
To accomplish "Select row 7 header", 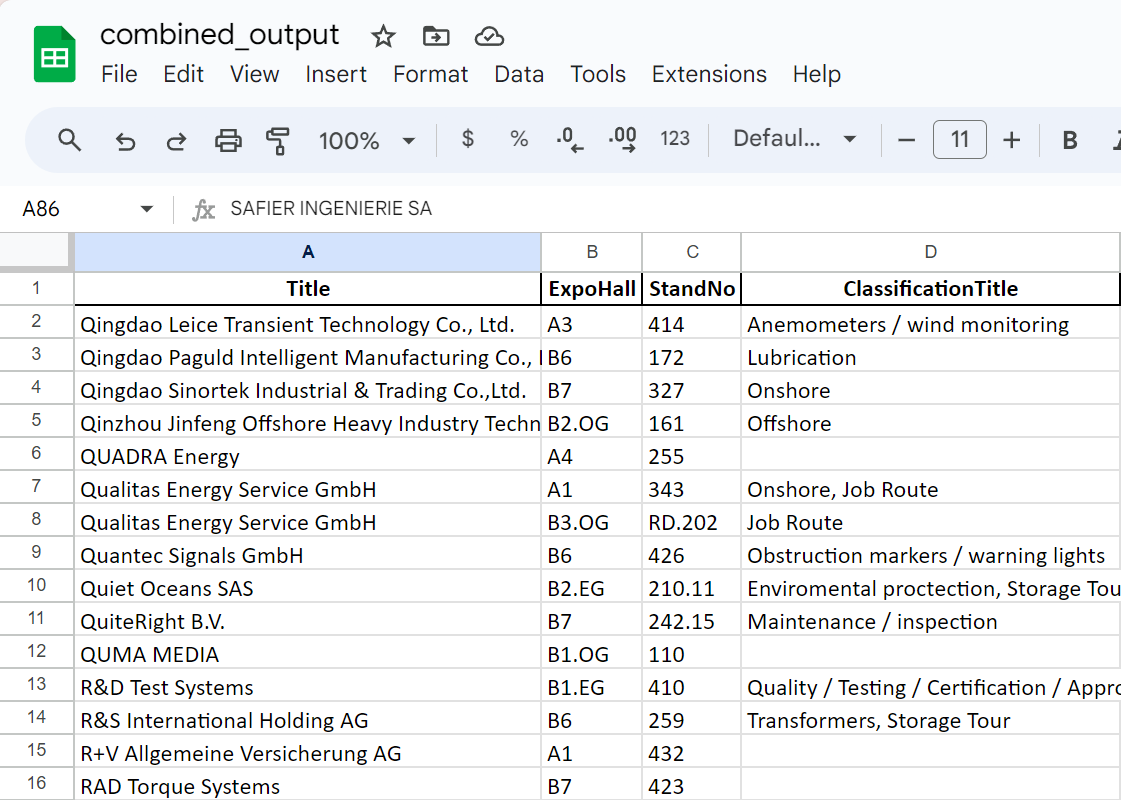I will pyautogui.click(x=36, y=487).
